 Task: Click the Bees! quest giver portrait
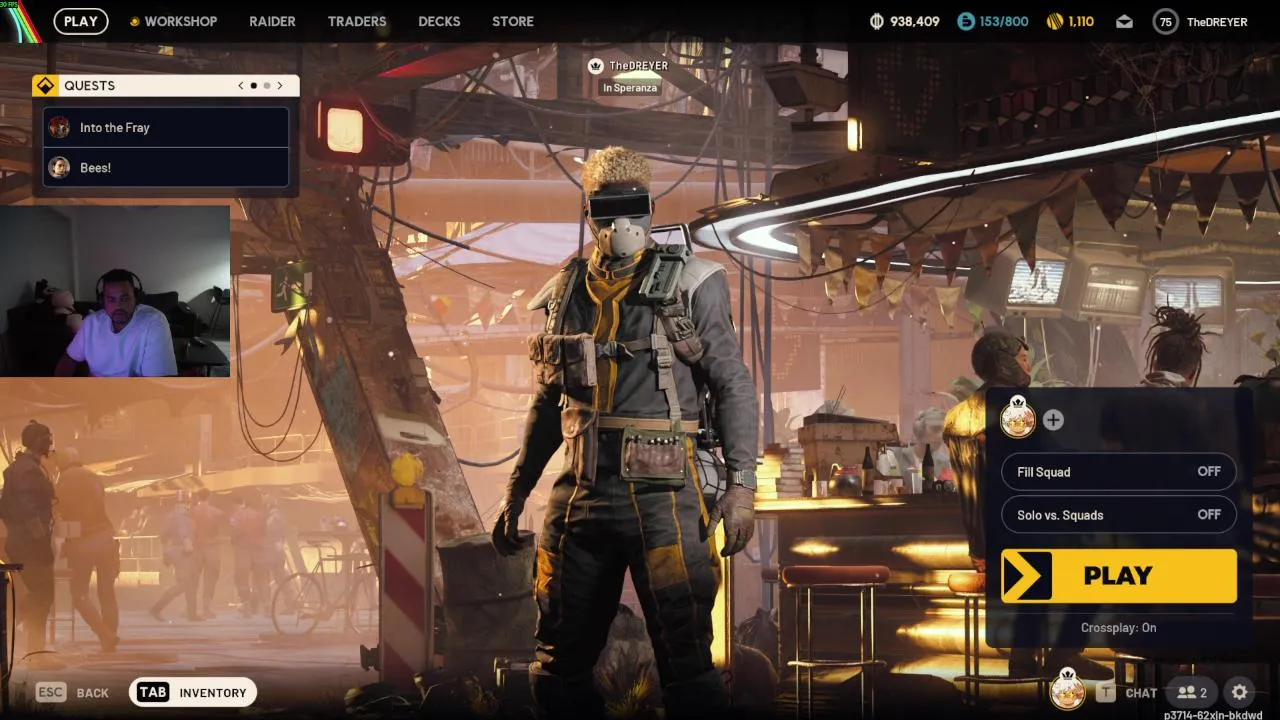[60, 167]
